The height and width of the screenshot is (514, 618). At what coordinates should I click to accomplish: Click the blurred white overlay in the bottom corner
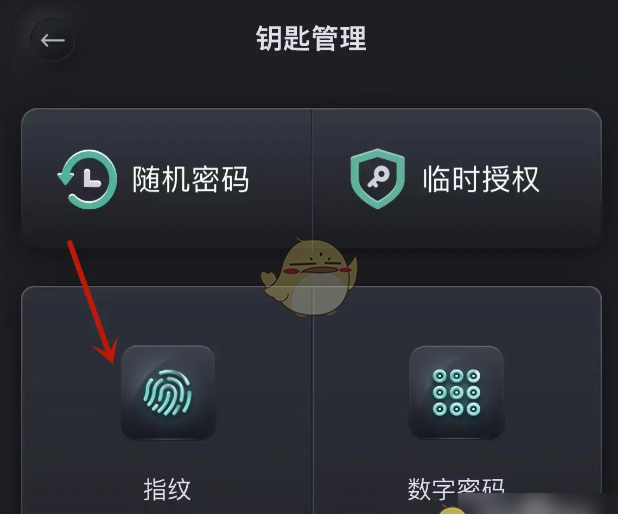click(x=538, y=504)
